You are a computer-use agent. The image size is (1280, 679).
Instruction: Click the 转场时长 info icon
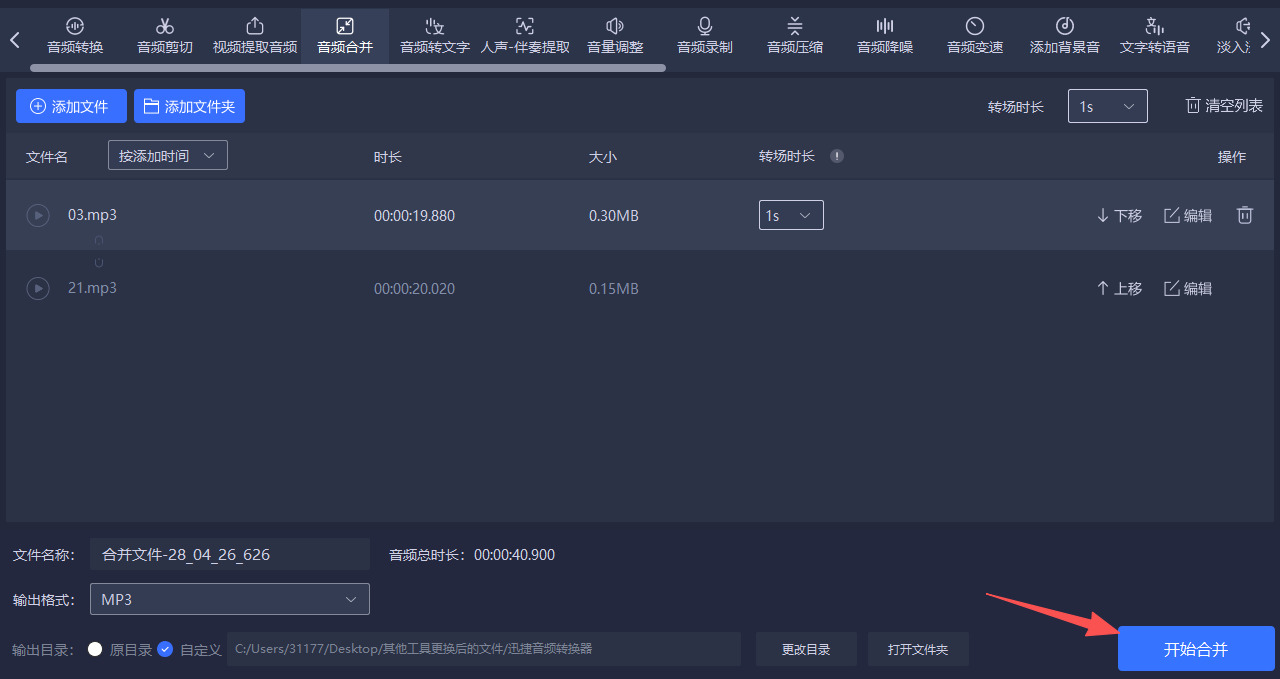pos(837,156)
